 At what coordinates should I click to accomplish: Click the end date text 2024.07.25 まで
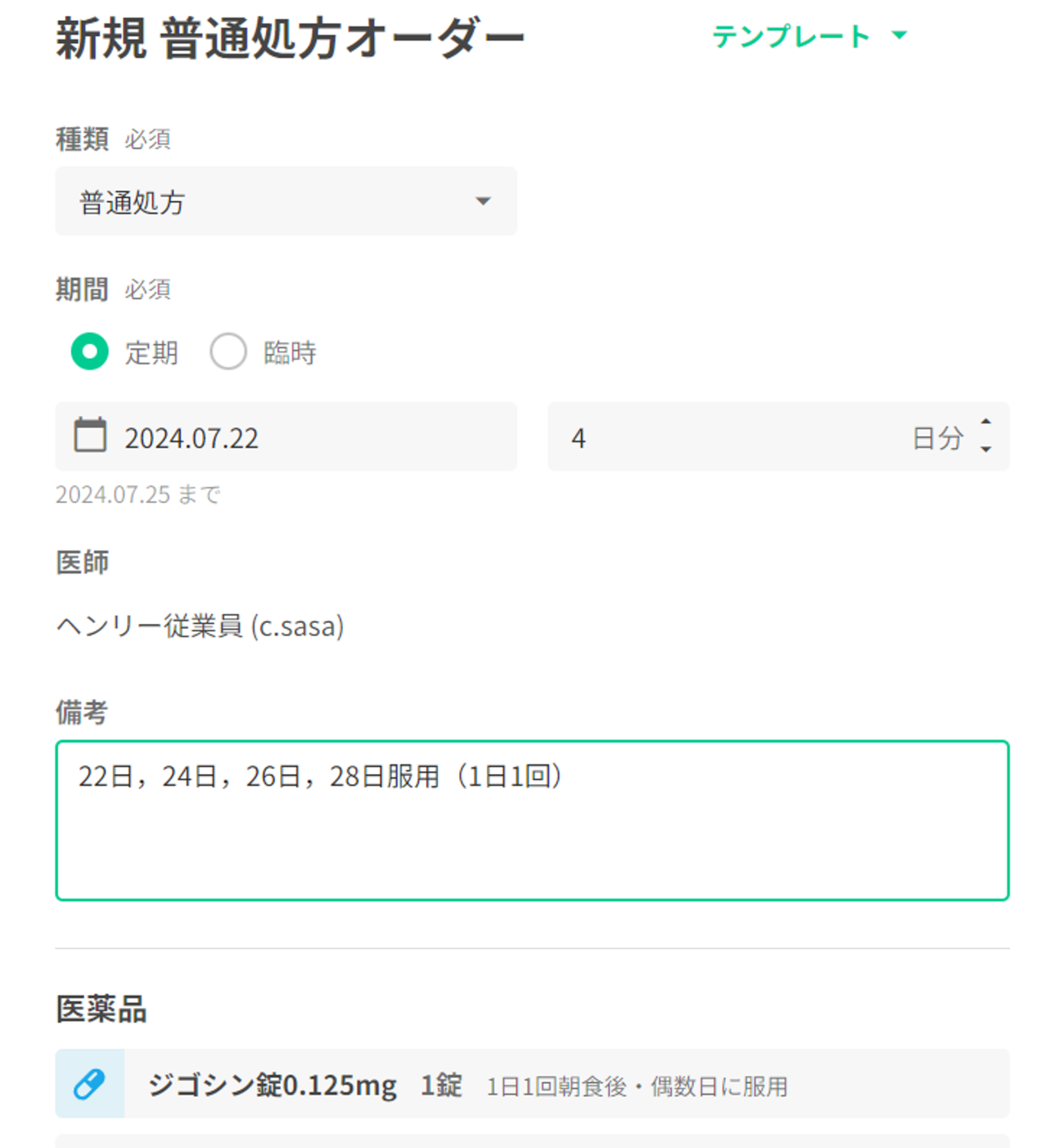coord(138,494)
